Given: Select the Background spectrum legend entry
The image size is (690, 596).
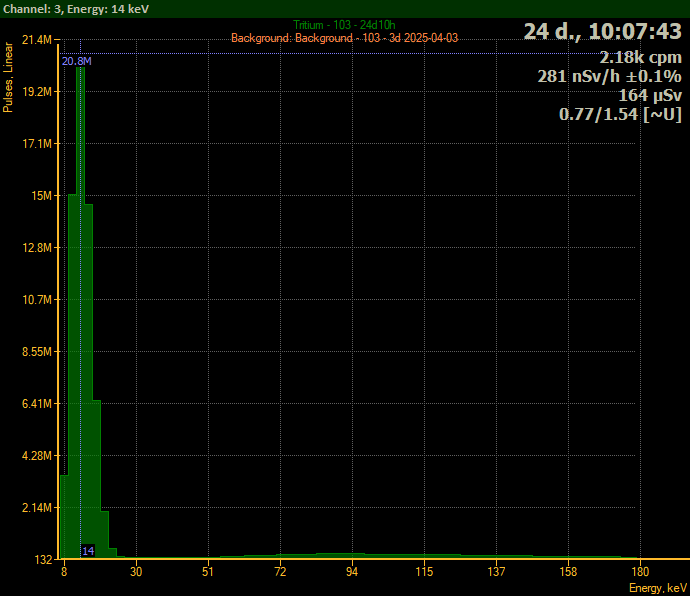Looking at the screenshot, I should coord(344,38).
